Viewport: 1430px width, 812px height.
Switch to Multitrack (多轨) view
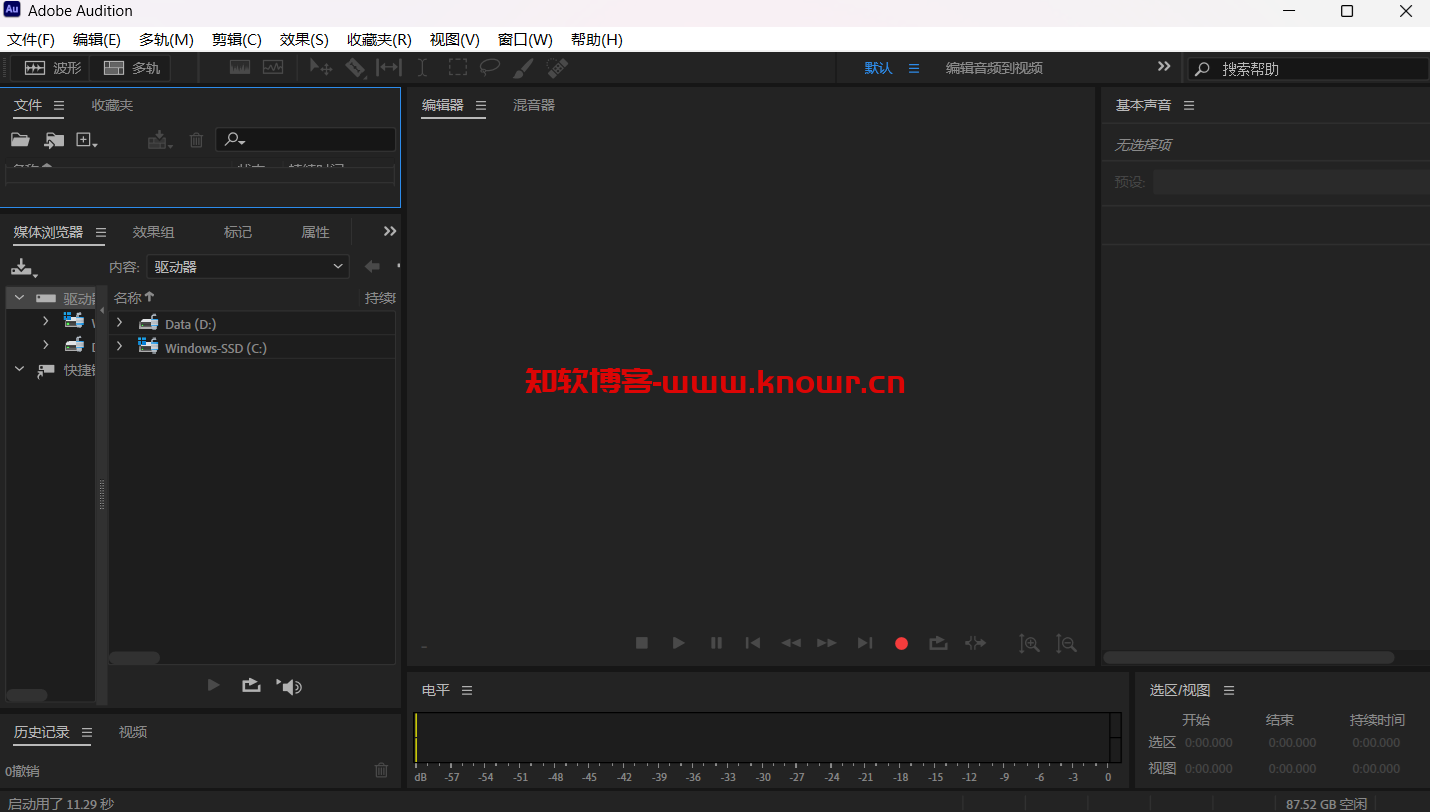[131, 68]
